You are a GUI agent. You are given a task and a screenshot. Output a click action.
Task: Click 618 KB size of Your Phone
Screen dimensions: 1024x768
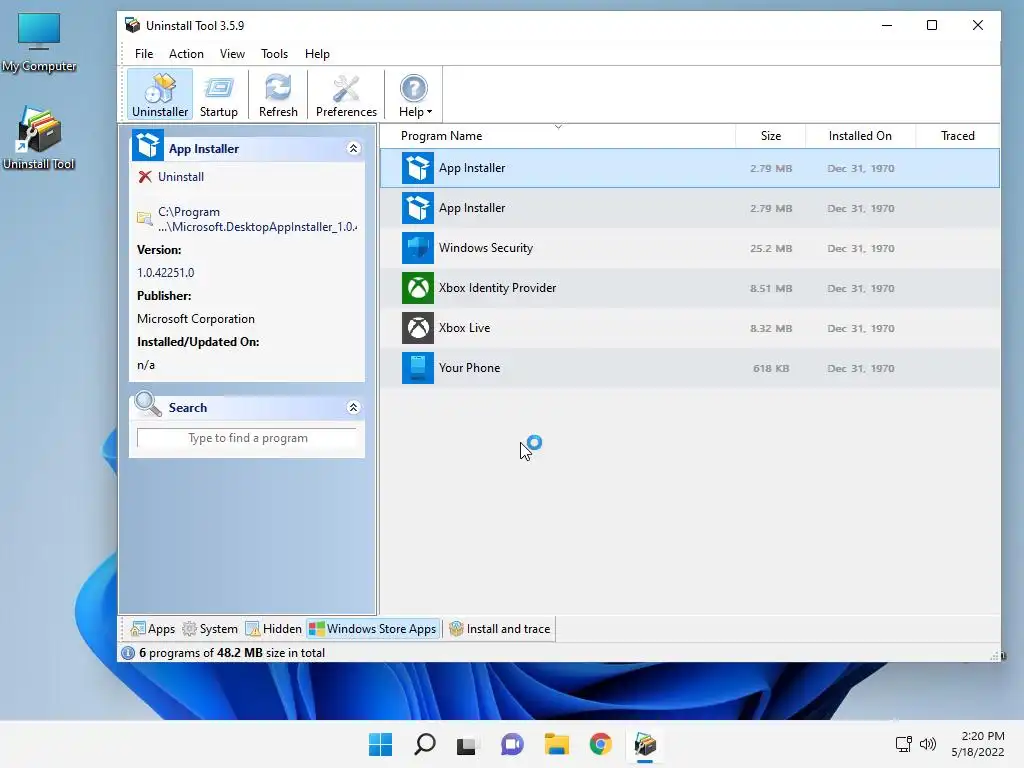tap(771, 368)
